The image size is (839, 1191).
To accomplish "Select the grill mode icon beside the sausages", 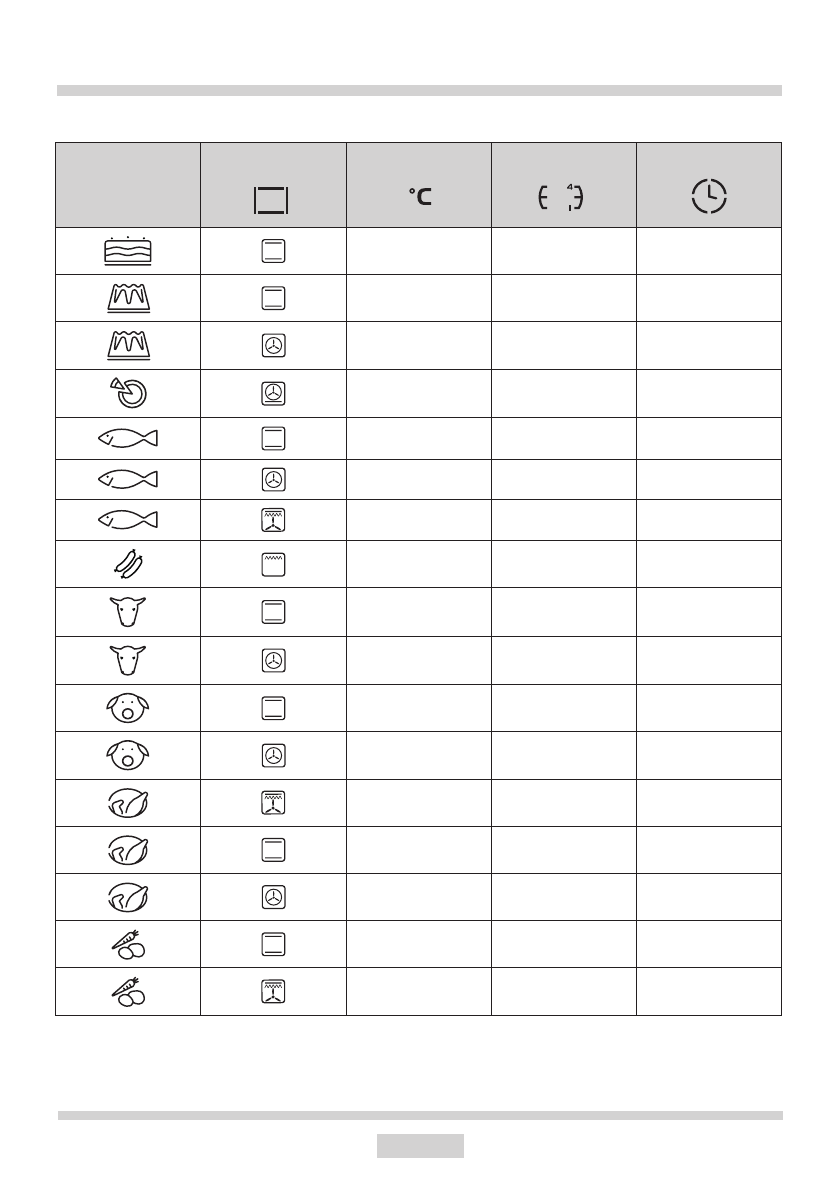I will pyautogui.click(x=274, y=566).
